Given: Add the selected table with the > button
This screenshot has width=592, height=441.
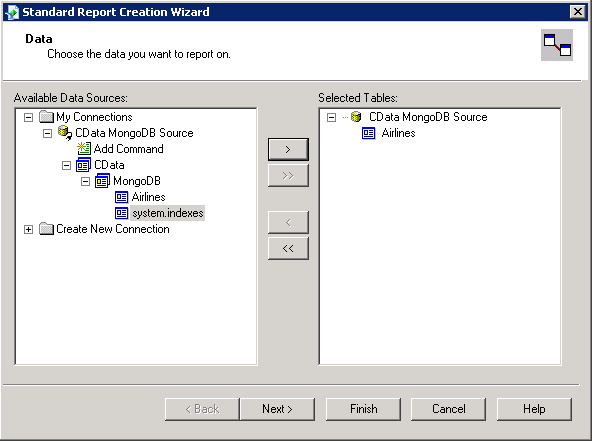Looking at the screenshot, I should [x=288, y=150].
